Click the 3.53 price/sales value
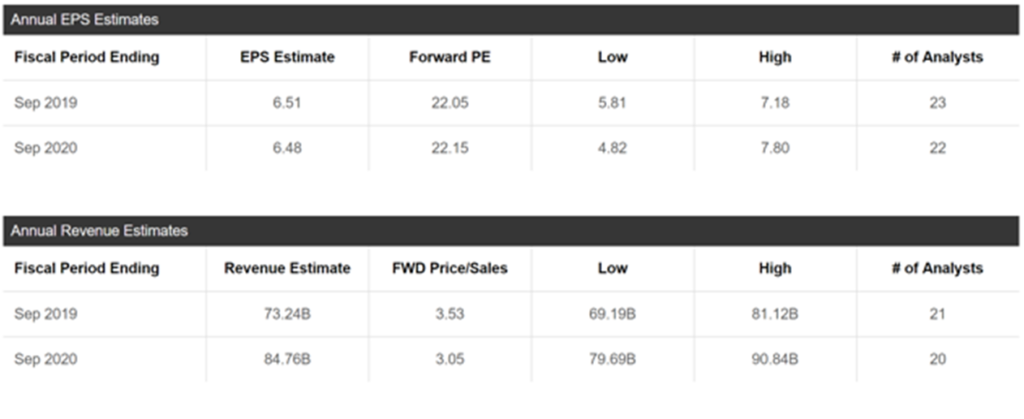The height and width of the screenshot is (419, 1024). coord(449,314)
